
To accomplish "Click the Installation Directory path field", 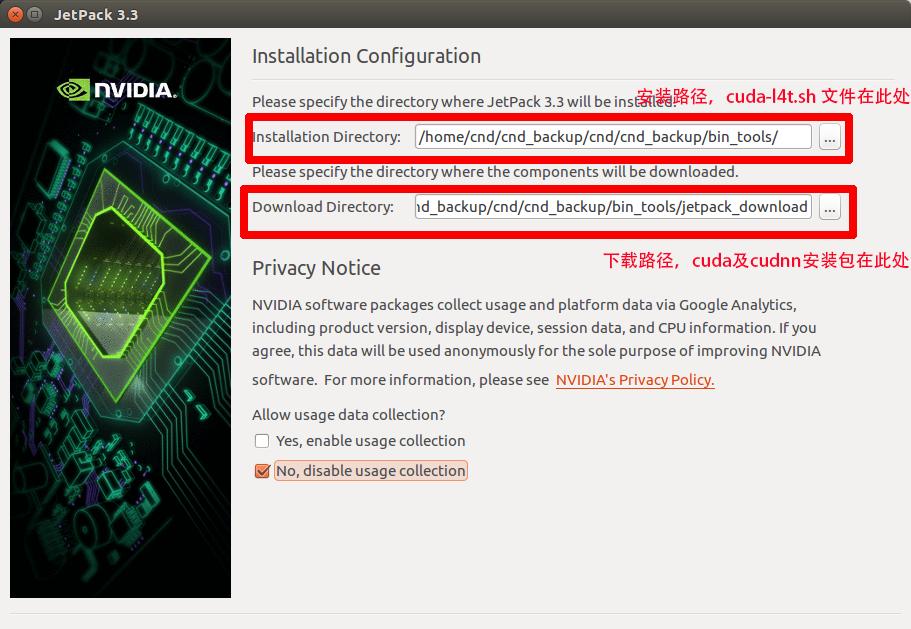I will coord(613,137).
